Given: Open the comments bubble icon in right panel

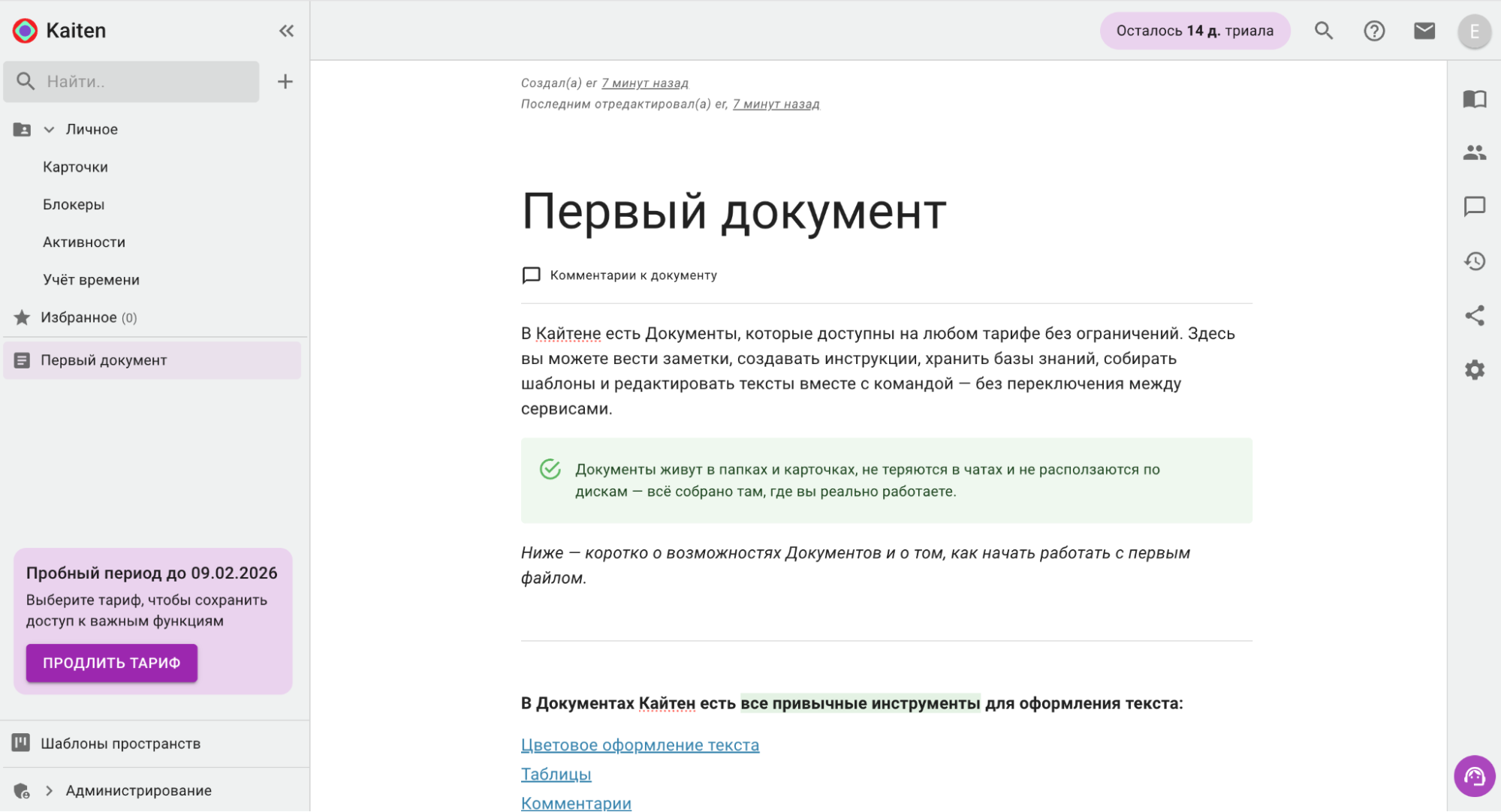Looking at the screenshot, I should point(1475,207).
